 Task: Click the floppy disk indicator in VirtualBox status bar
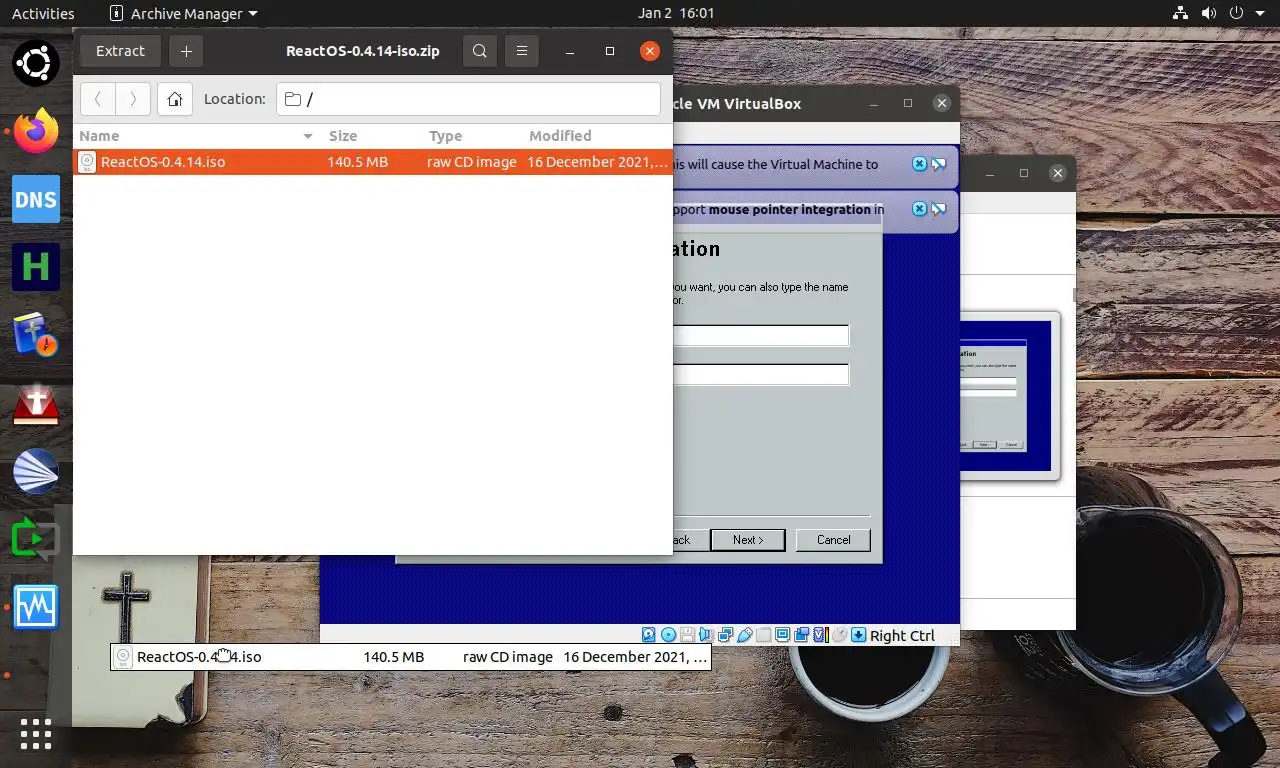pos(687,635)
